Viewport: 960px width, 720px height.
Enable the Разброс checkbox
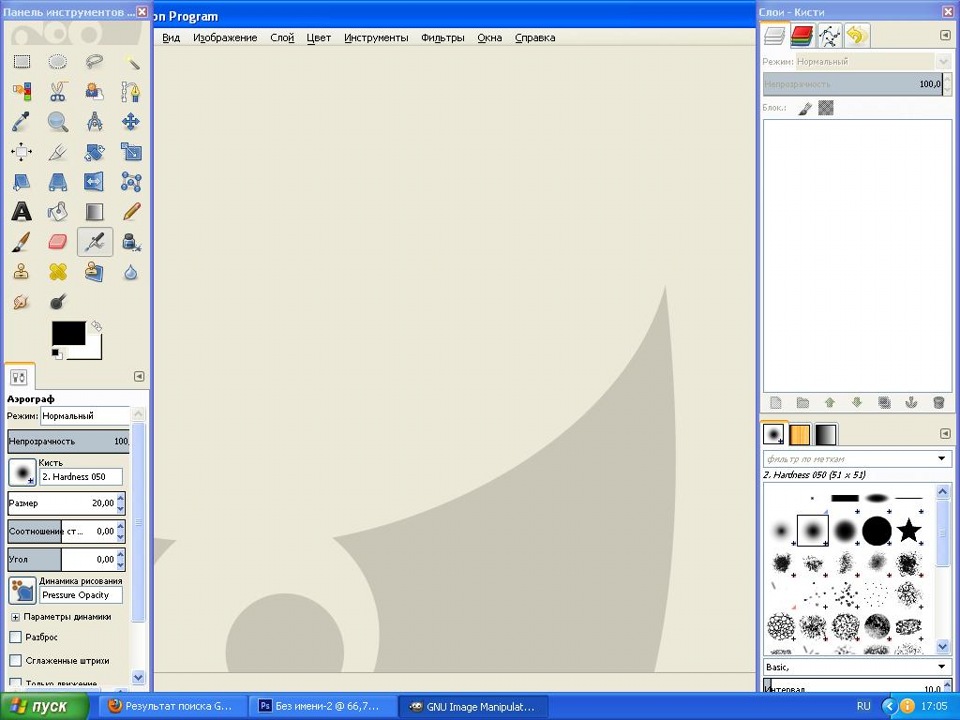click(x=15, y=637)
